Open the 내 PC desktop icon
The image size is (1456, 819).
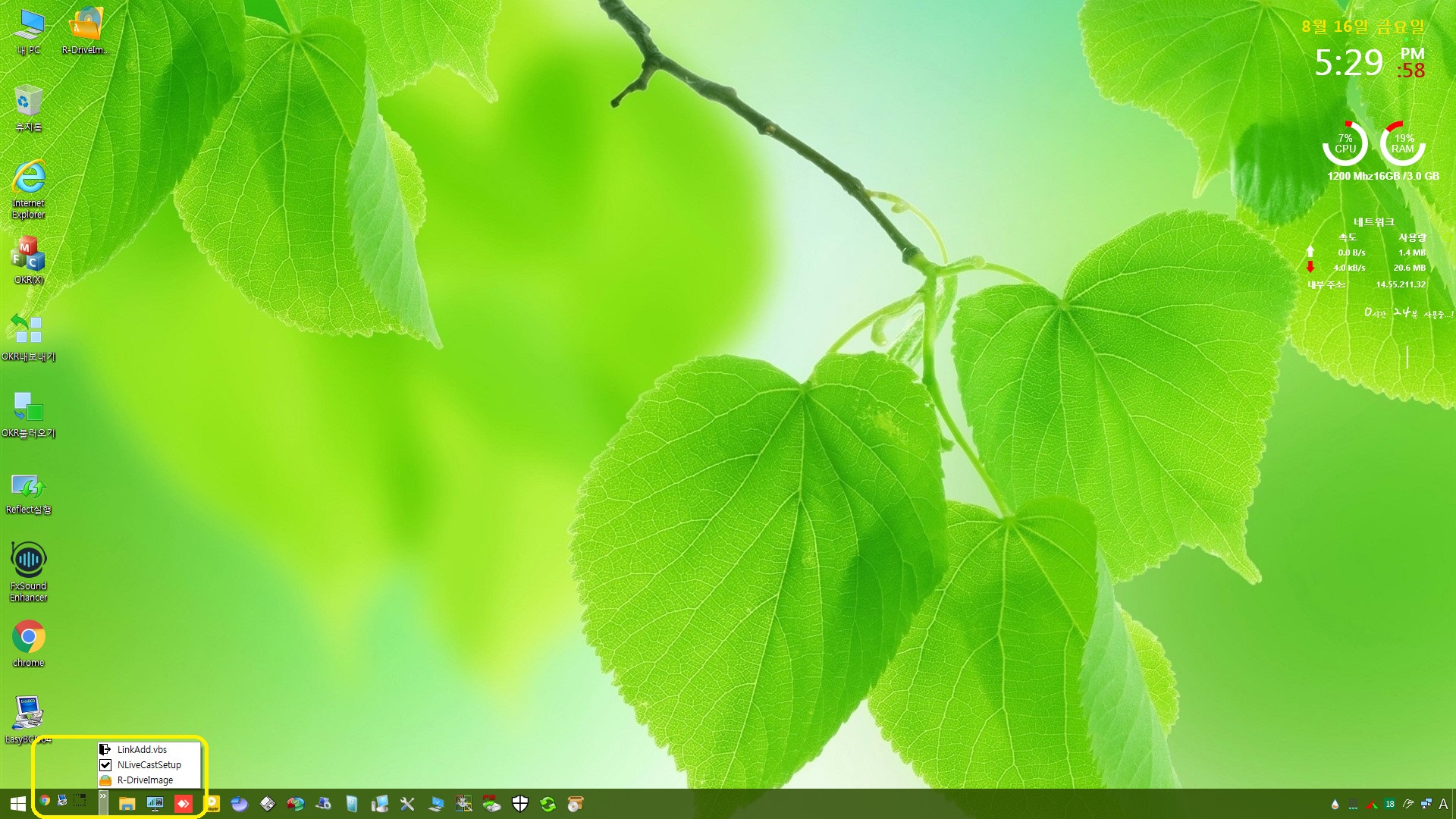(29, 31)
